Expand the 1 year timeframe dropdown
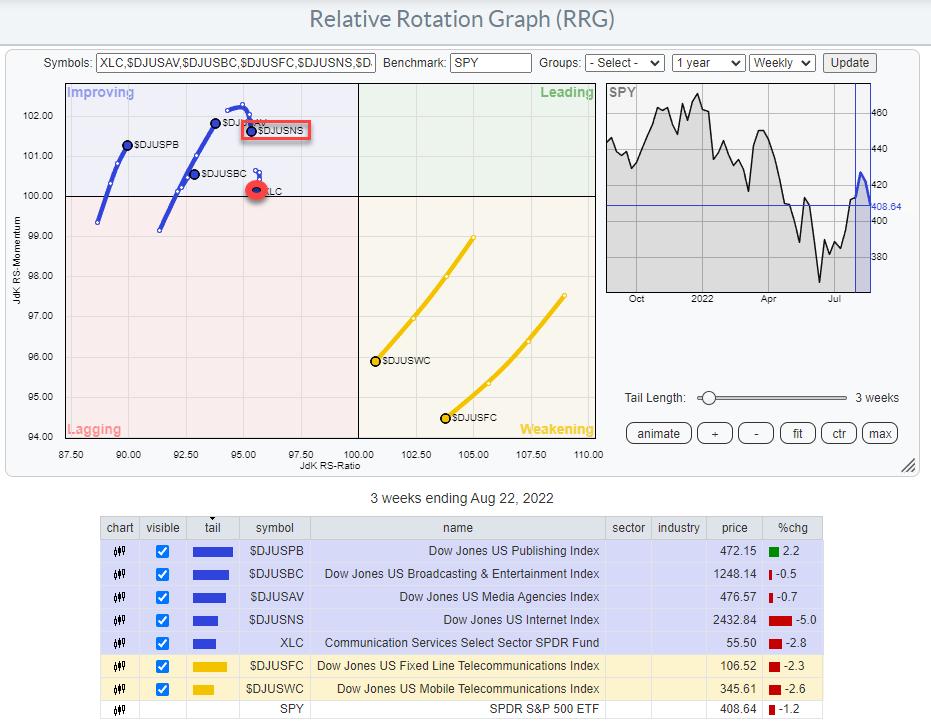Viewport: 931px width, 728px height. coord(708,63)
